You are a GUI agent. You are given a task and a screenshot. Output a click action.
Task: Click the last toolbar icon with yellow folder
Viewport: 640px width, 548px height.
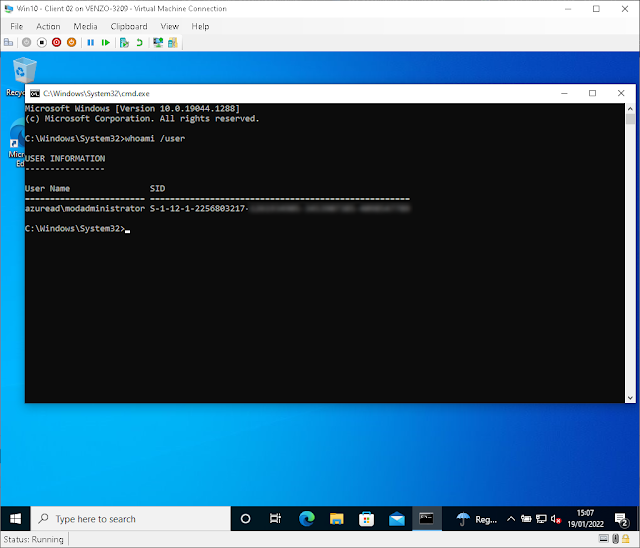173,42
